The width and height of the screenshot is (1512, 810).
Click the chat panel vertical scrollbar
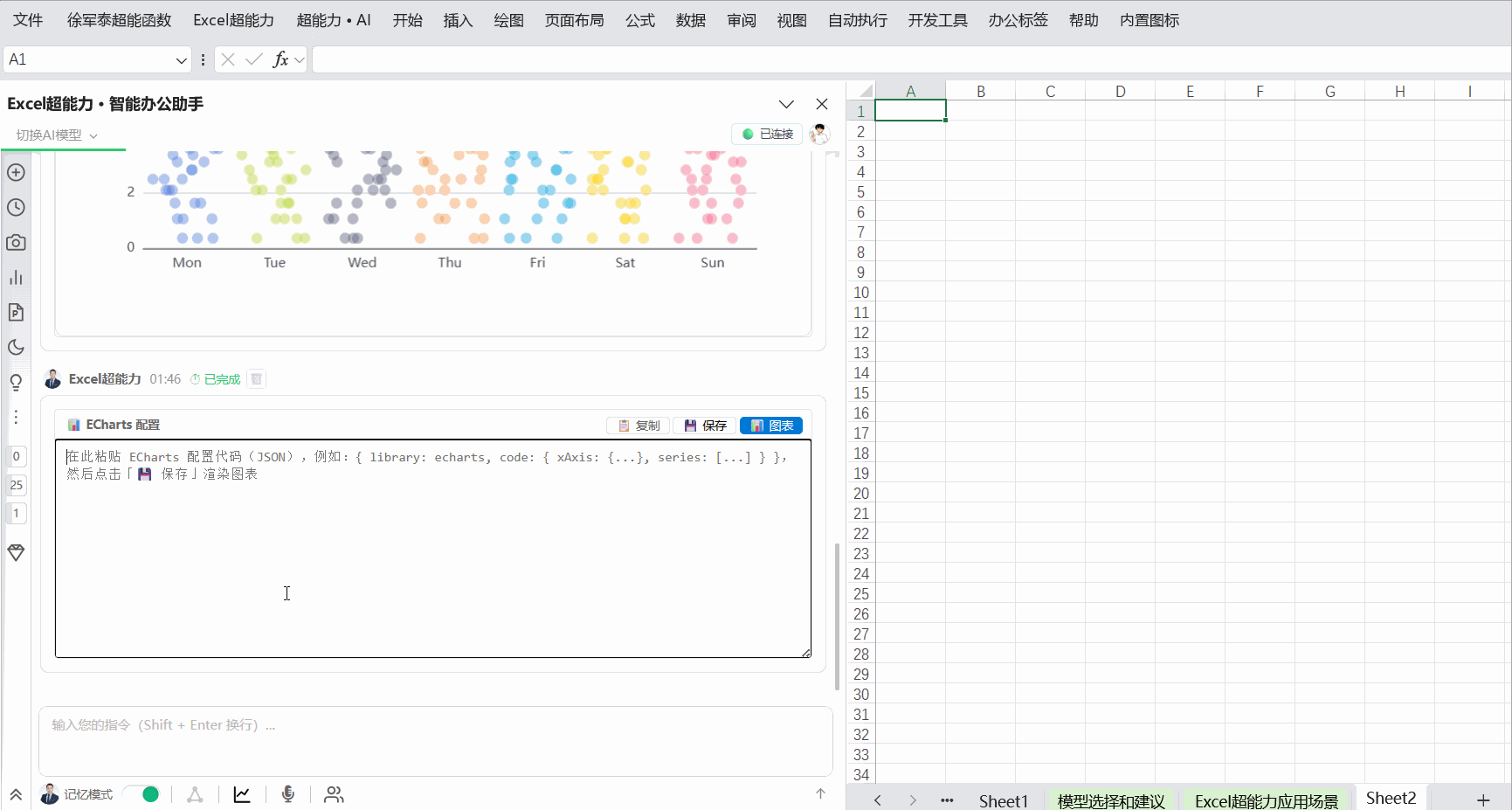tap(837, 616)
